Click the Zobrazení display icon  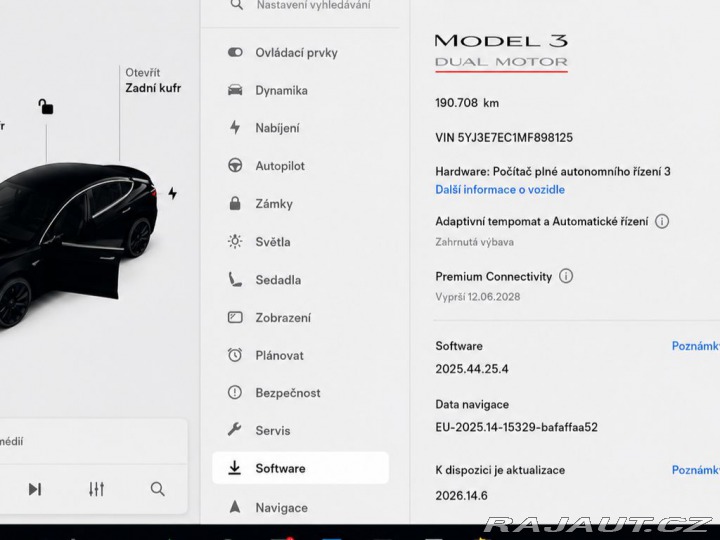coord(235,317)
